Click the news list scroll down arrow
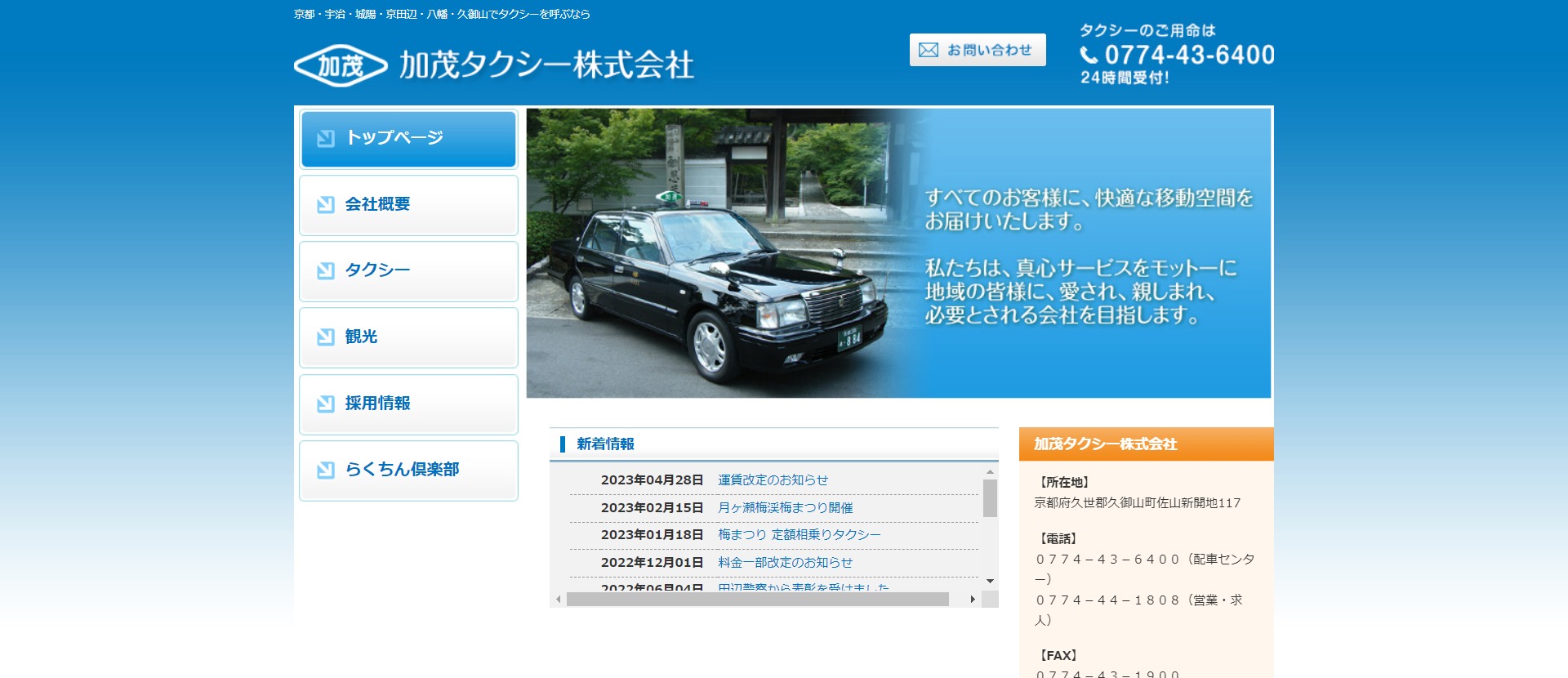 (x=990, y=581)
